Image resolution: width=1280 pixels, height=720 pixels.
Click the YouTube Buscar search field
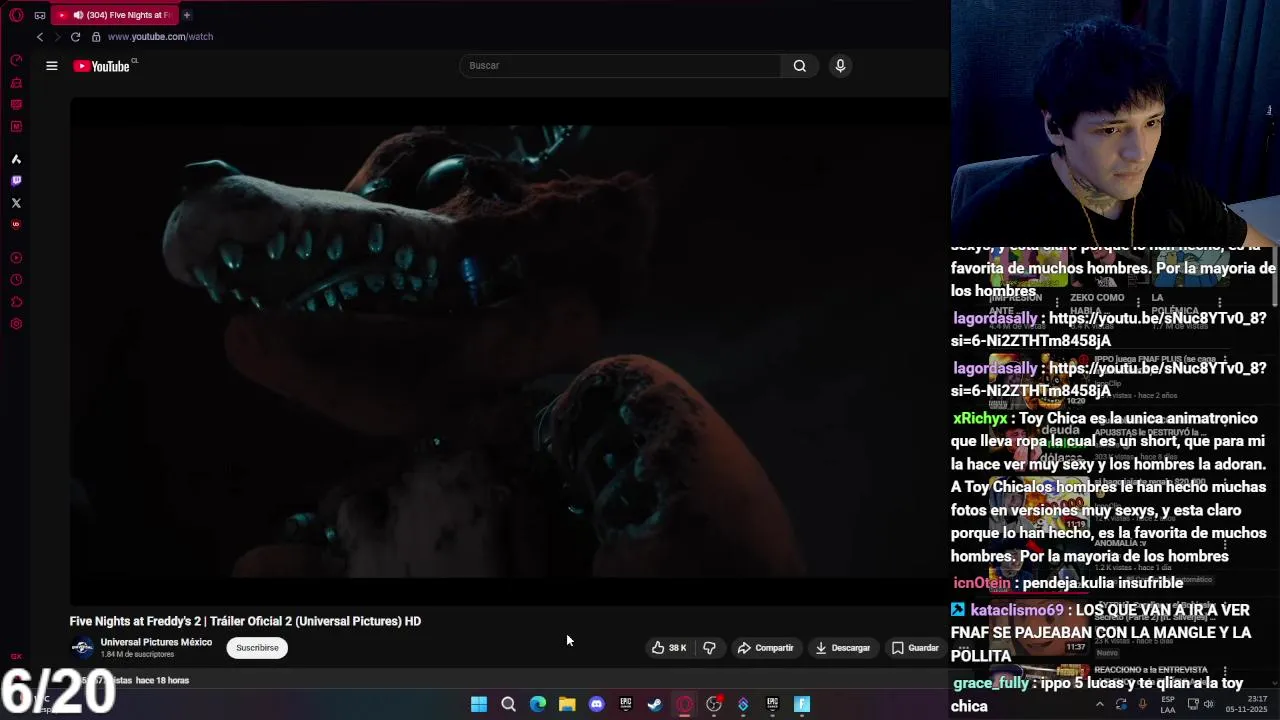620,66
